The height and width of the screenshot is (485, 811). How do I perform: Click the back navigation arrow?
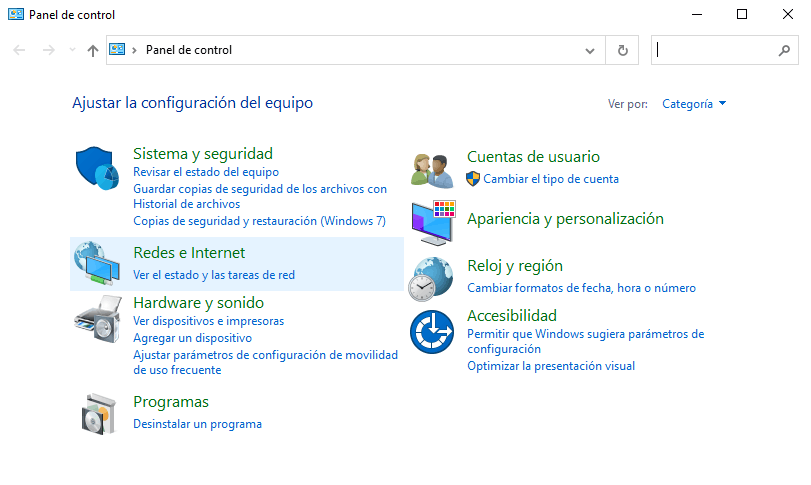19,50
